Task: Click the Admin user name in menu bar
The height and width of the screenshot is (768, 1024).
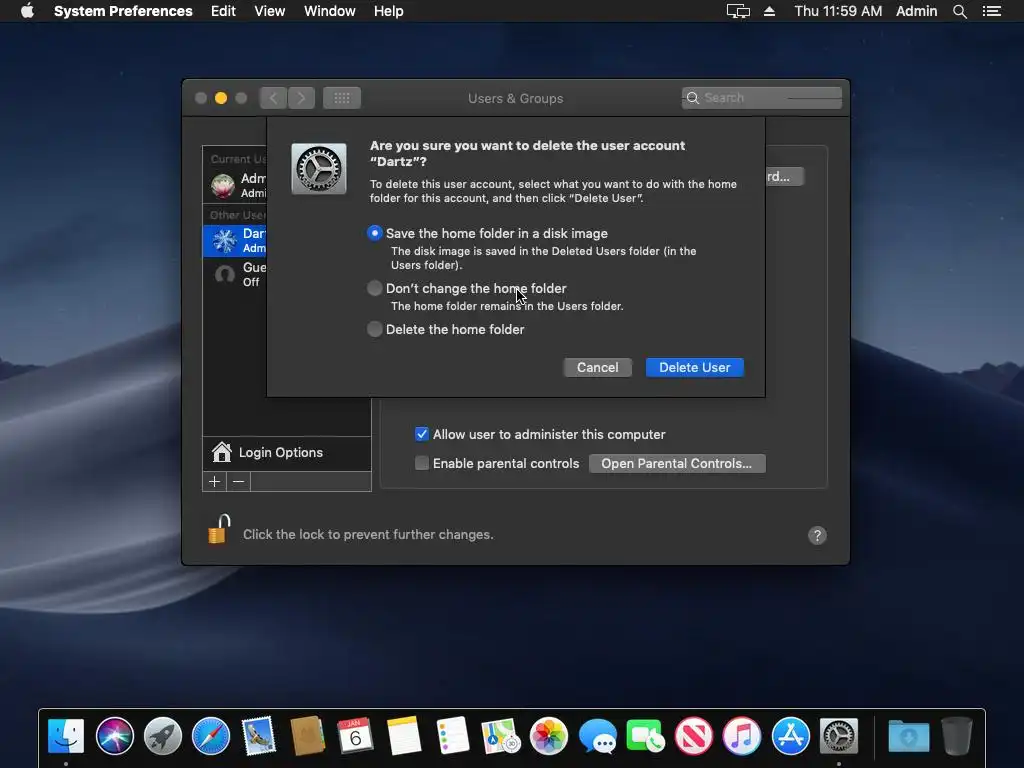Action: [x=916, y=11]
